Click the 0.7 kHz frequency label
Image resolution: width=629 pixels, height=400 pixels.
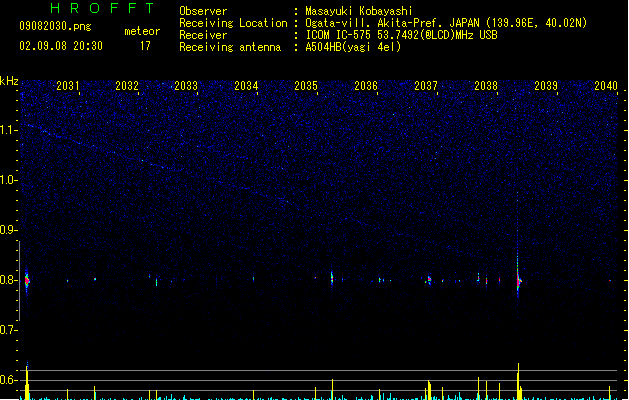pos(9,330)
